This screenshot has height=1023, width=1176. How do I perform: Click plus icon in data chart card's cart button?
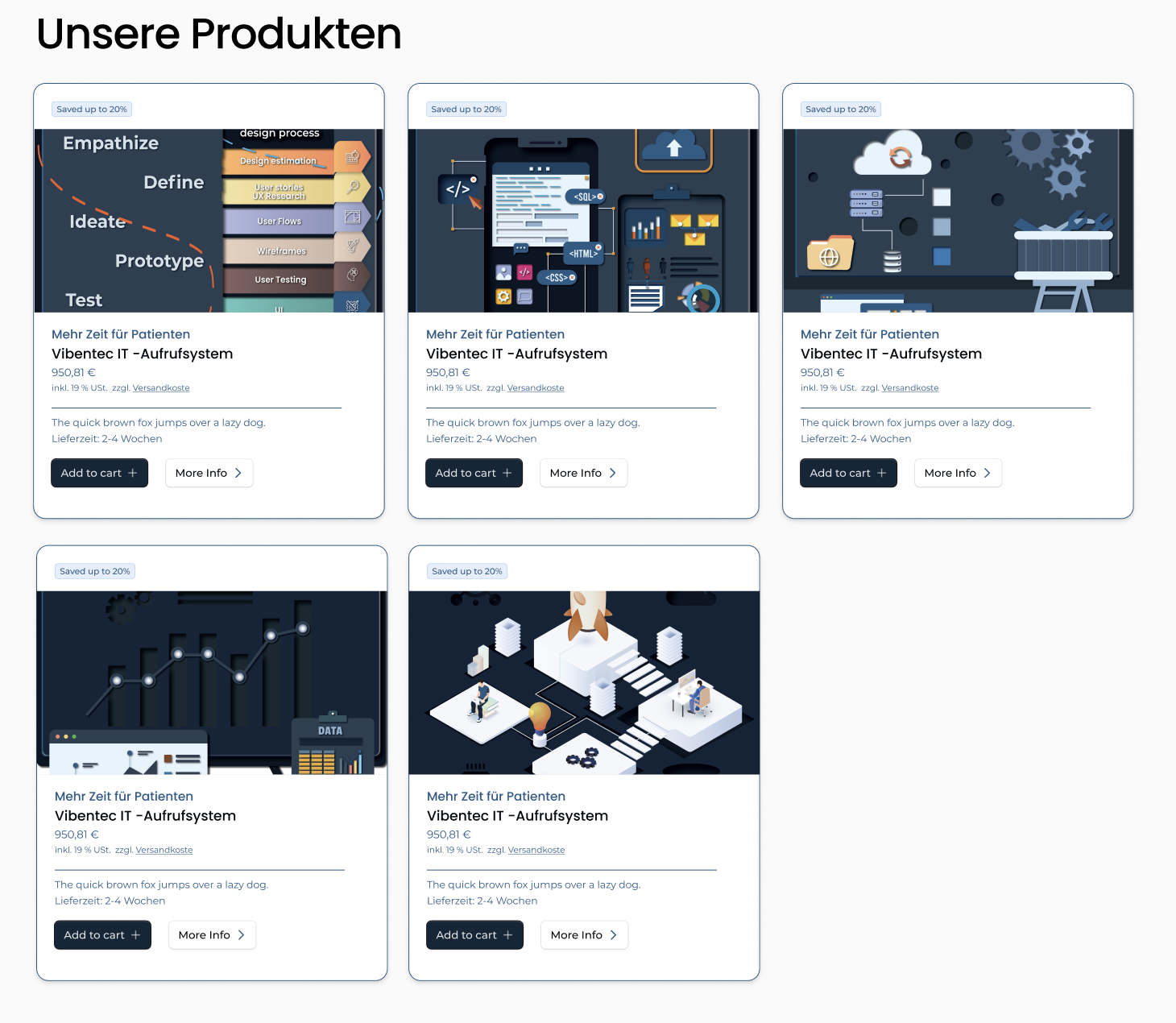click(136, 935)
